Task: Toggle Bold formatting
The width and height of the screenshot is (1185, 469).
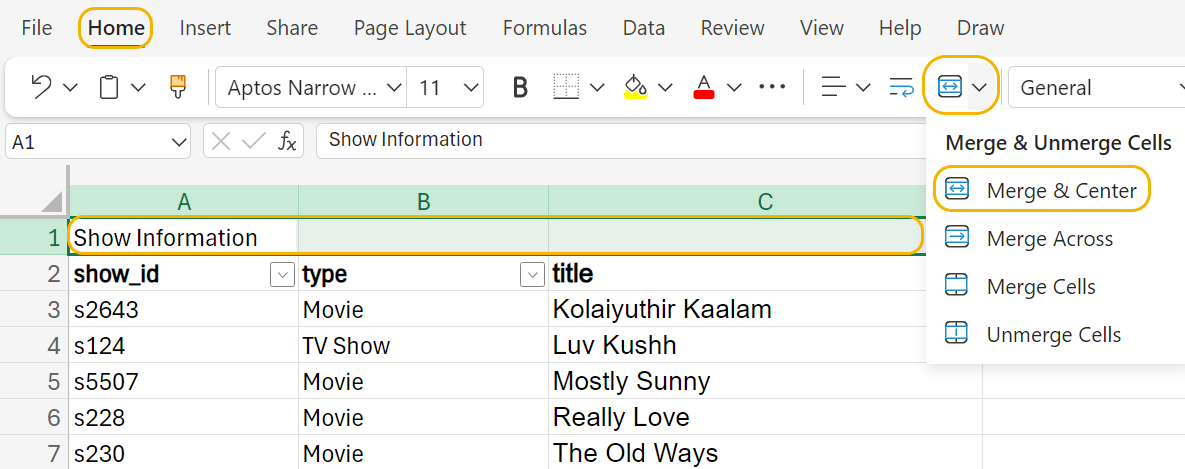Action: (x=520, y=88)
